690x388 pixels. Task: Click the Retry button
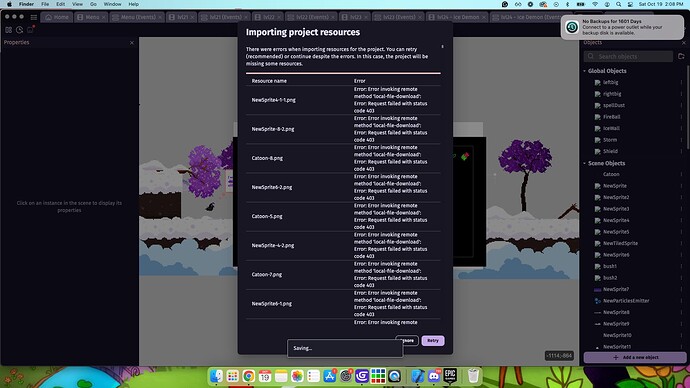(x=433, y=340)
